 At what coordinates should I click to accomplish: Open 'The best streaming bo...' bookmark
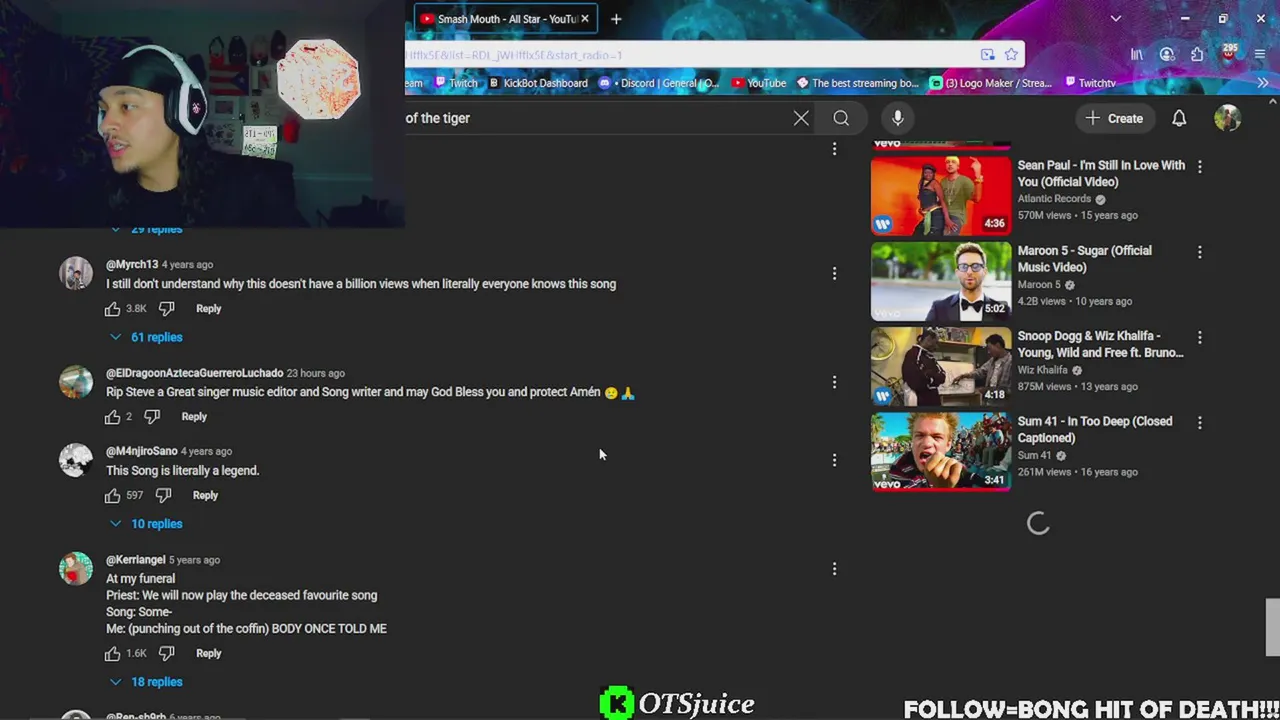coord(857,83)
